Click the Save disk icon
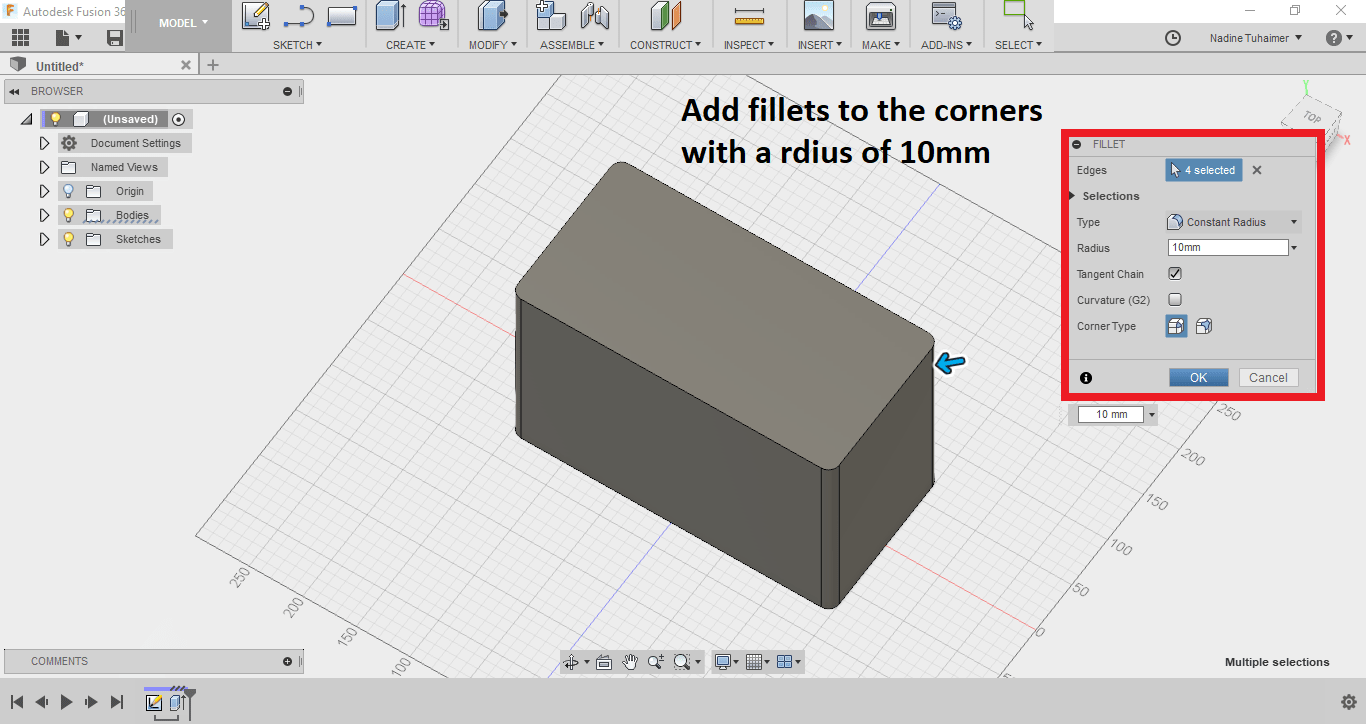 coord(115,38)
